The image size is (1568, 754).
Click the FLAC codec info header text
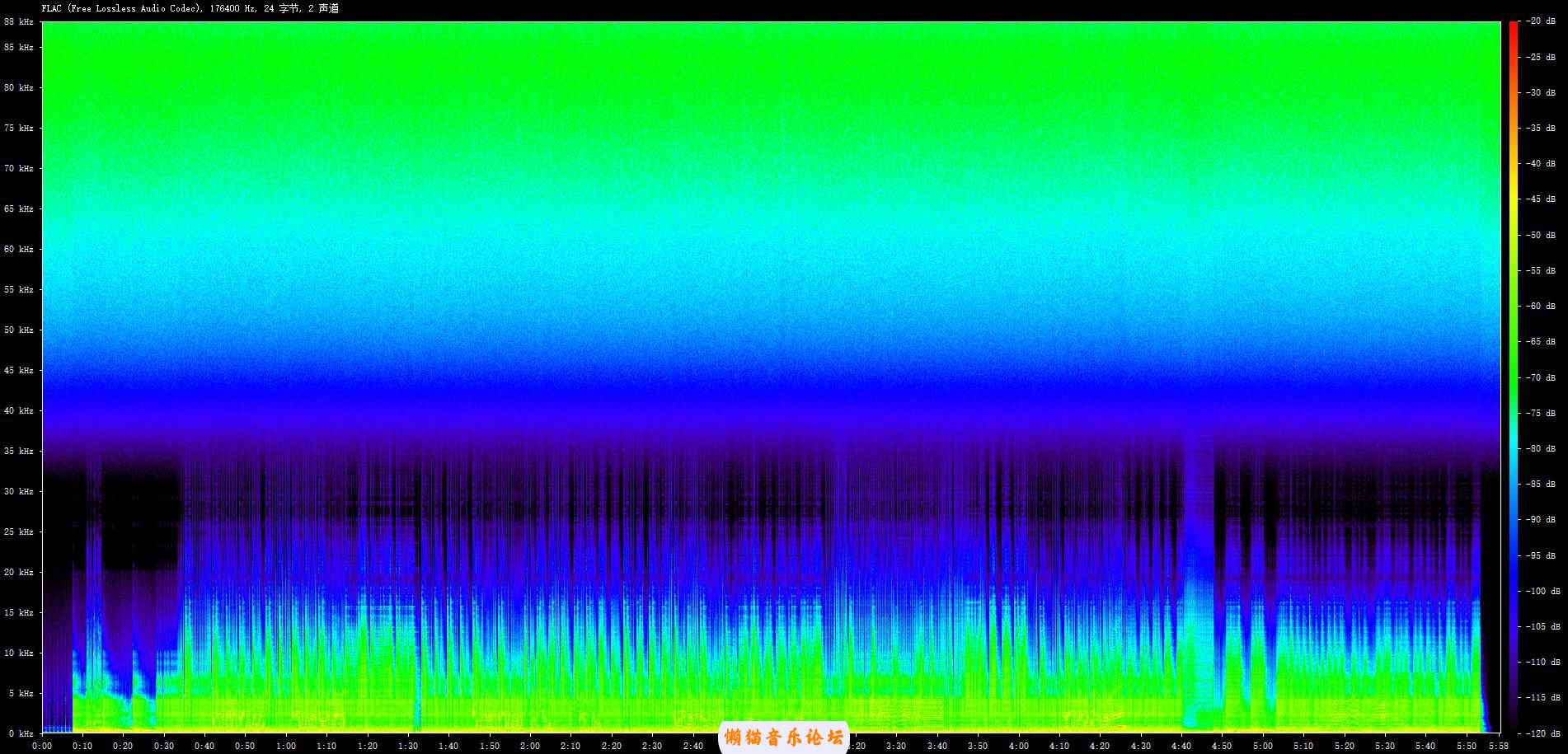click(x=190, y=8)
